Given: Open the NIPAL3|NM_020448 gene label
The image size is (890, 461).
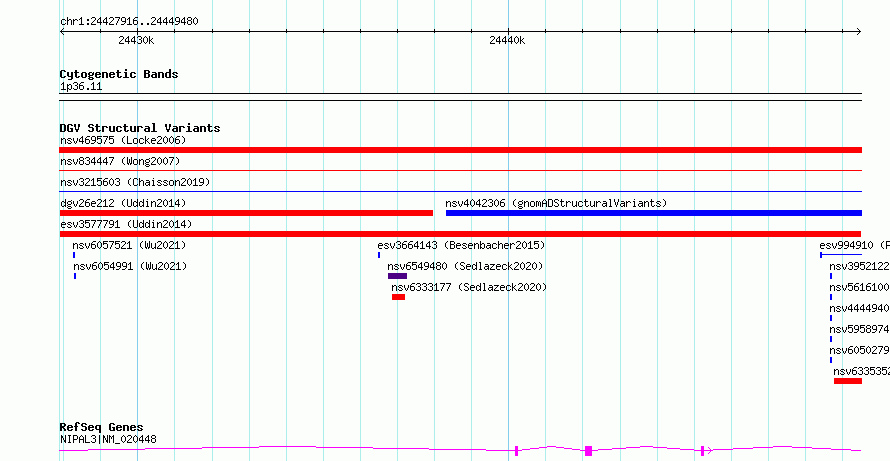Looking at the screenshot, I should point(108,439).
